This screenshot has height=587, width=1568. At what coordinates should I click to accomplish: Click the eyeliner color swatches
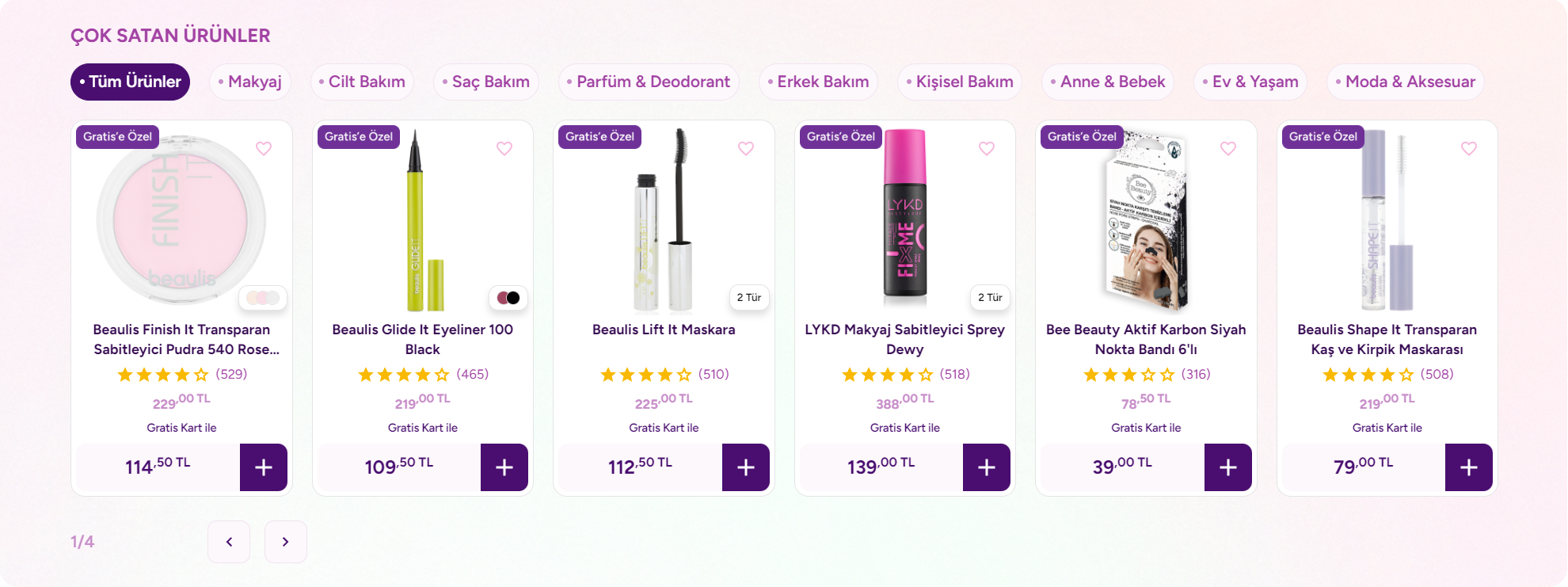508,298
